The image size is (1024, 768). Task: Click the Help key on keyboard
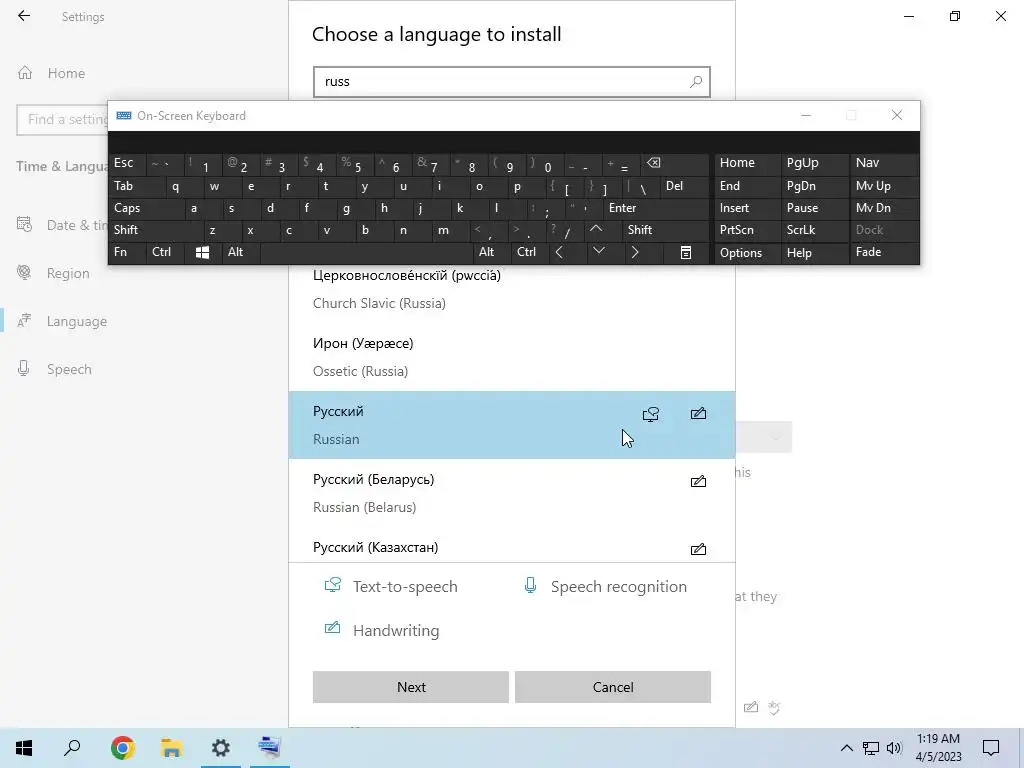click(x=815, y=253)
